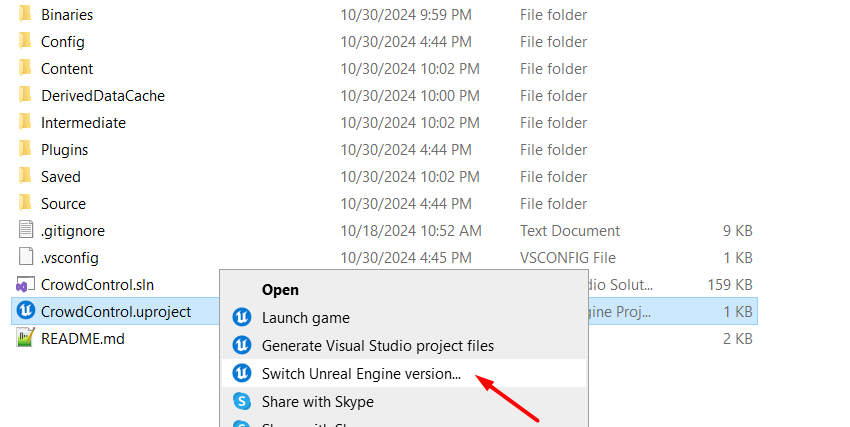The height and width of the screenshot is (427, 850).
Task: Select the Content folder name
Action: [67, 69]
